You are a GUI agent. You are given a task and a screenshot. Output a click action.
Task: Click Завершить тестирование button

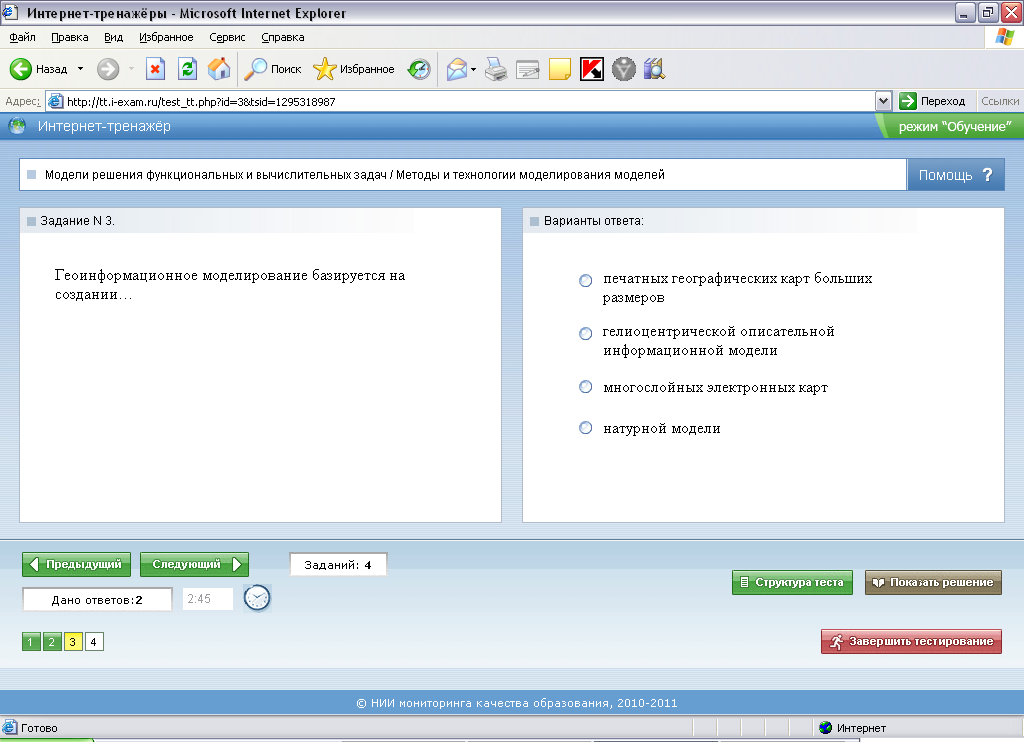(911, 641)
